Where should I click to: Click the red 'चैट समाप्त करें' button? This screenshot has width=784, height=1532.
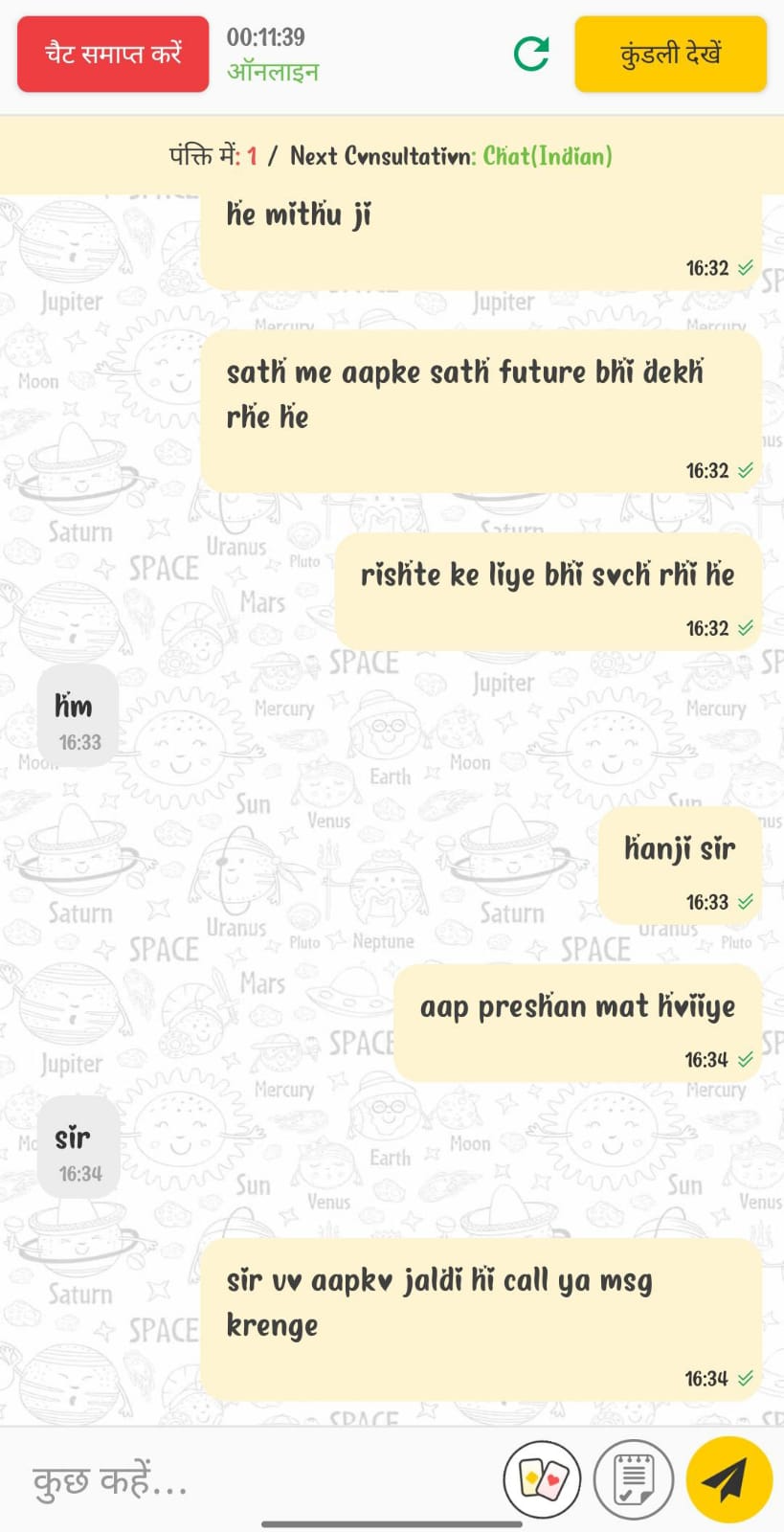pos(113,55)
